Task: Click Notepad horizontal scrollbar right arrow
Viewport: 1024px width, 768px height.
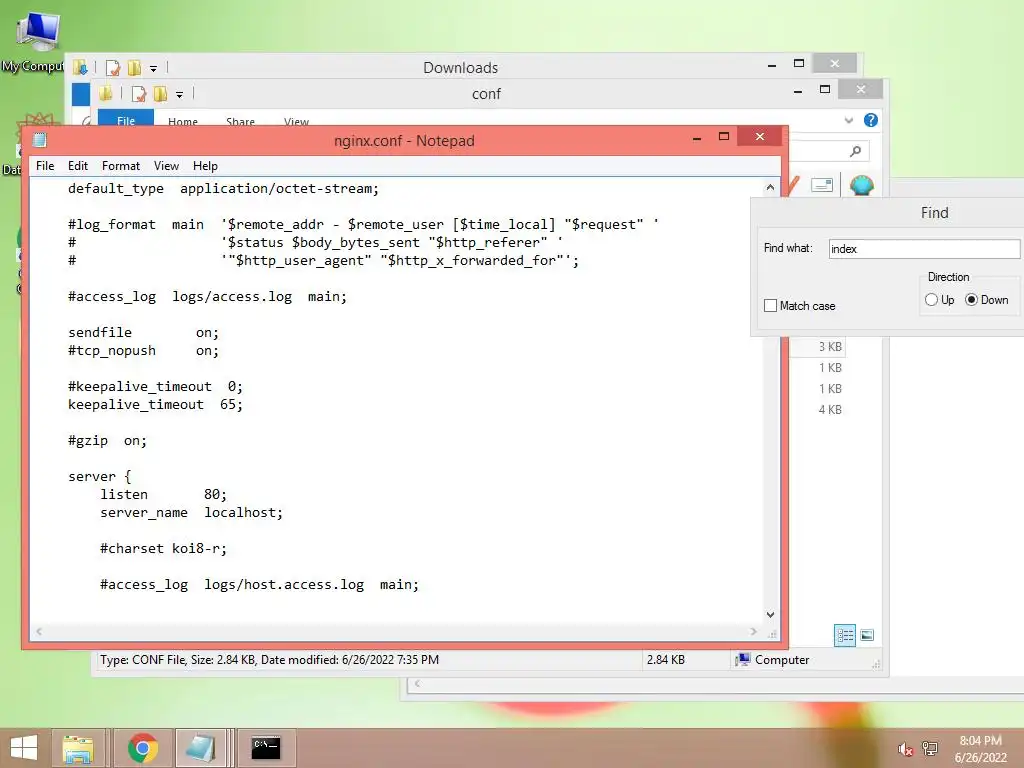Action: [x=754, y=632]
